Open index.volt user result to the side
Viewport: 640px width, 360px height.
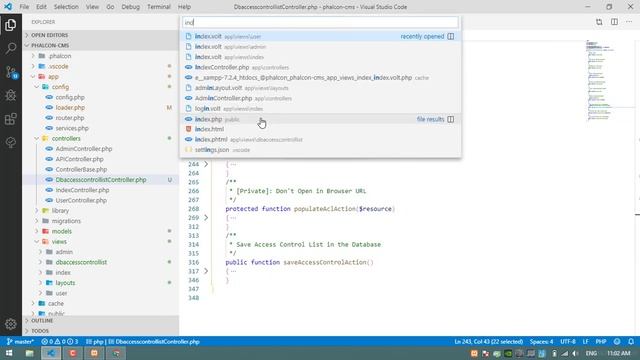(x=451, y=36)
